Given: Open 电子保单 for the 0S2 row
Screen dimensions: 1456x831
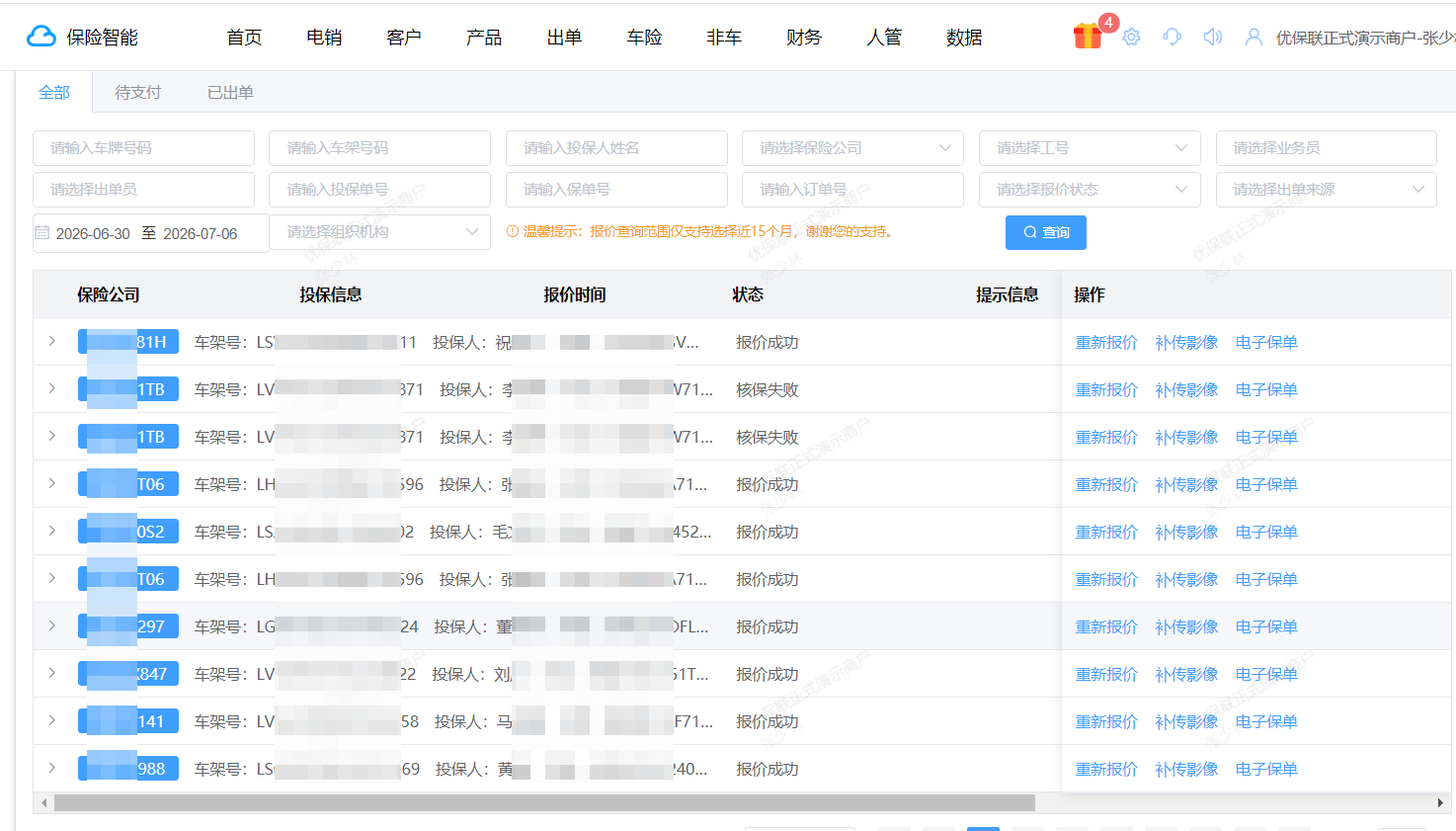Looking at the screenshot, I should [x=1266, y=532].
